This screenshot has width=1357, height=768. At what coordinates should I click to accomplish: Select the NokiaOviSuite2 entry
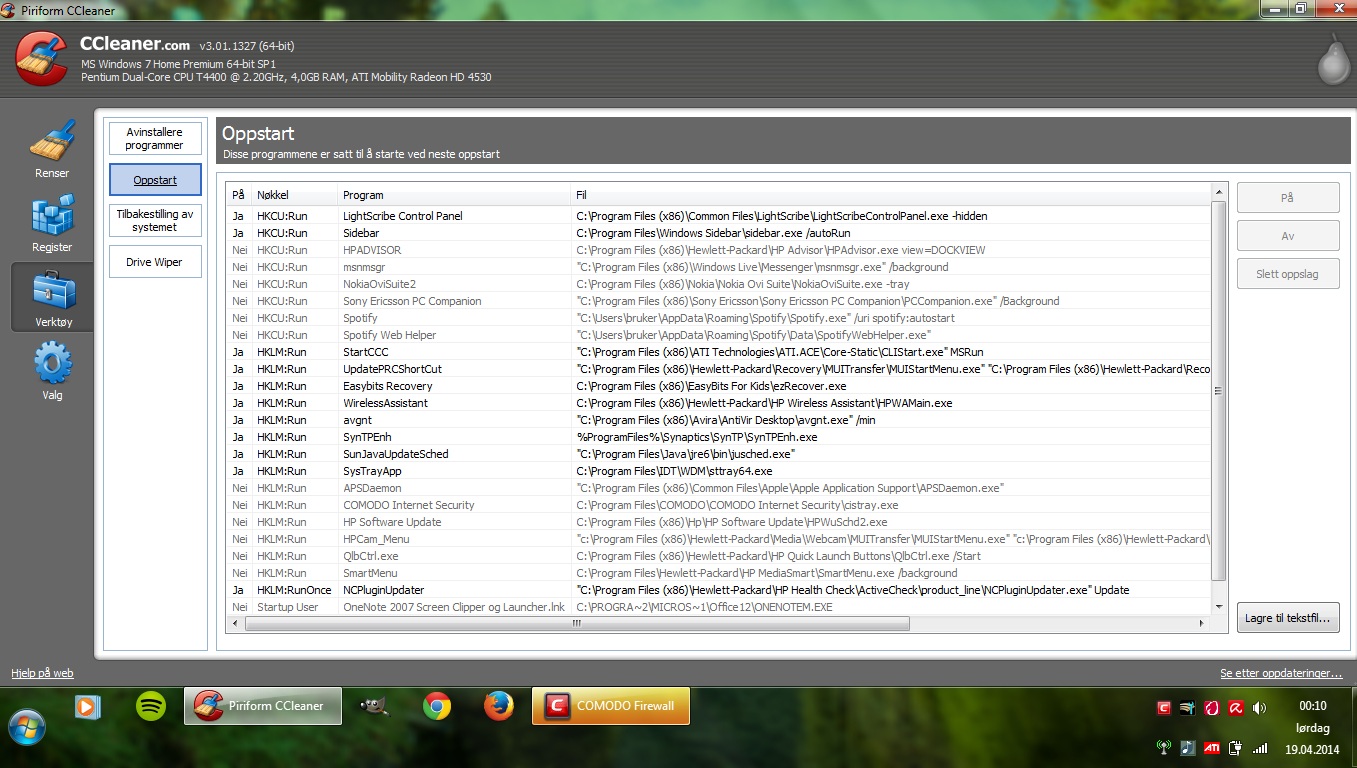(719, 284)
